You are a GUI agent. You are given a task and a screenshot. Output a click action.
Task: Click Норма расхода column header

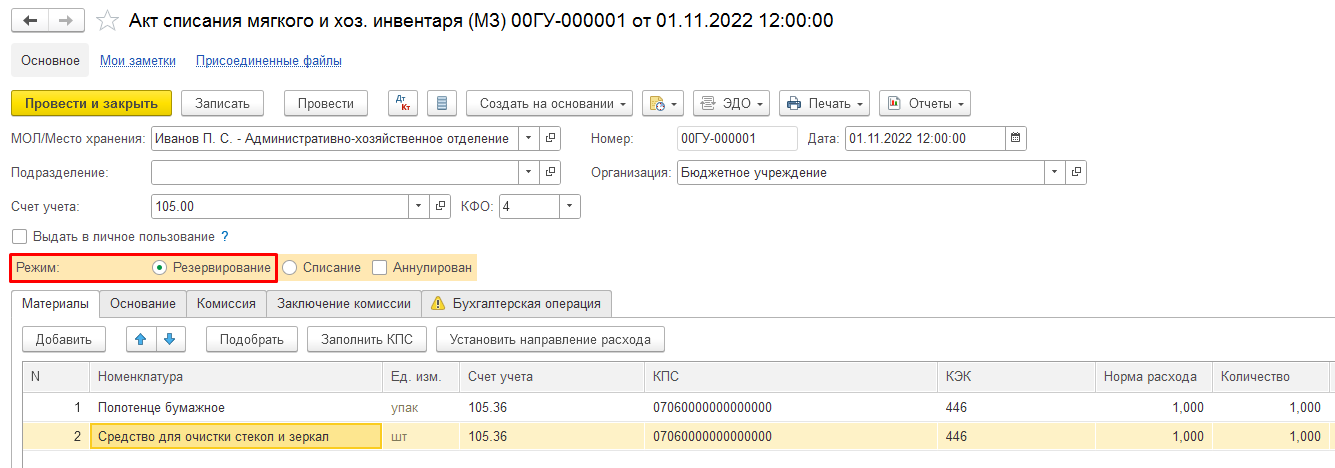coord(1152,377)
